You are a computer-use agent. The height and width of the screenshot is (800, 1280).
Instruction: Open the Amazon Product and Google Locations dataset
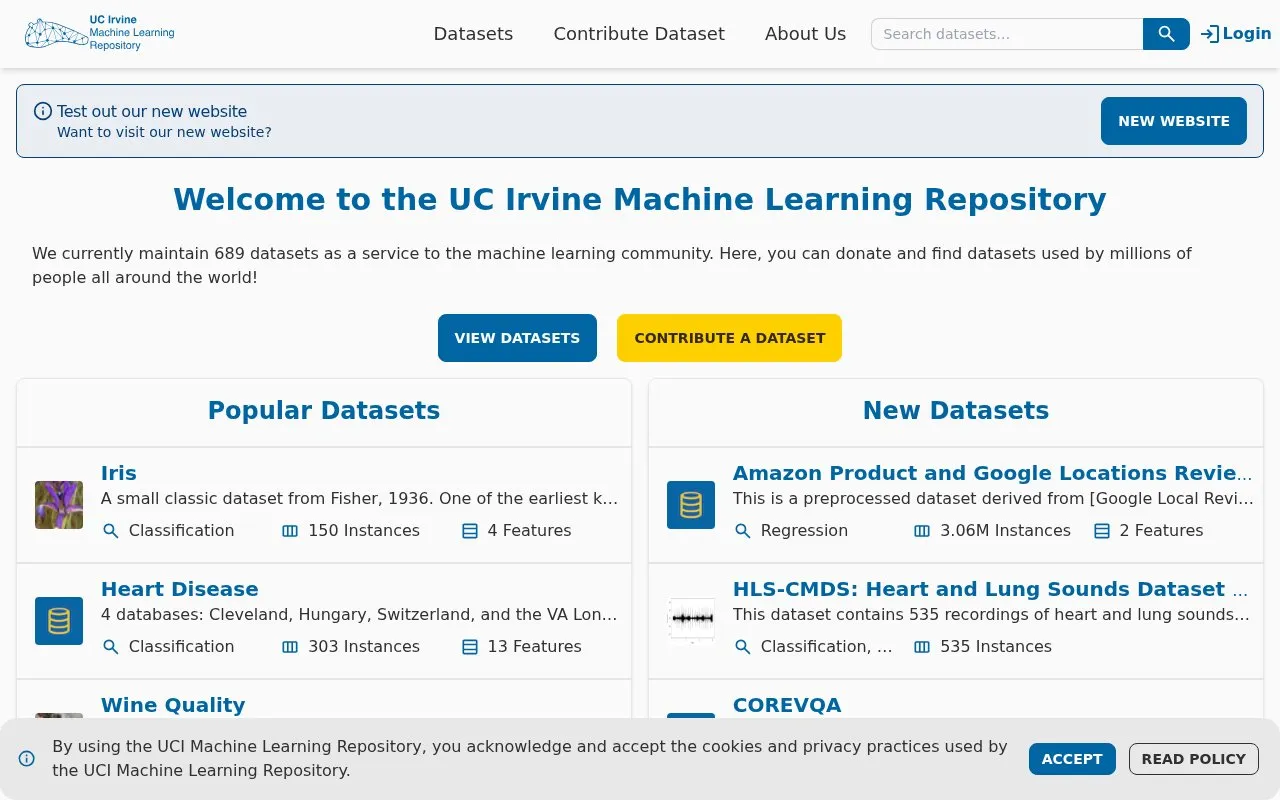[993, 473]
